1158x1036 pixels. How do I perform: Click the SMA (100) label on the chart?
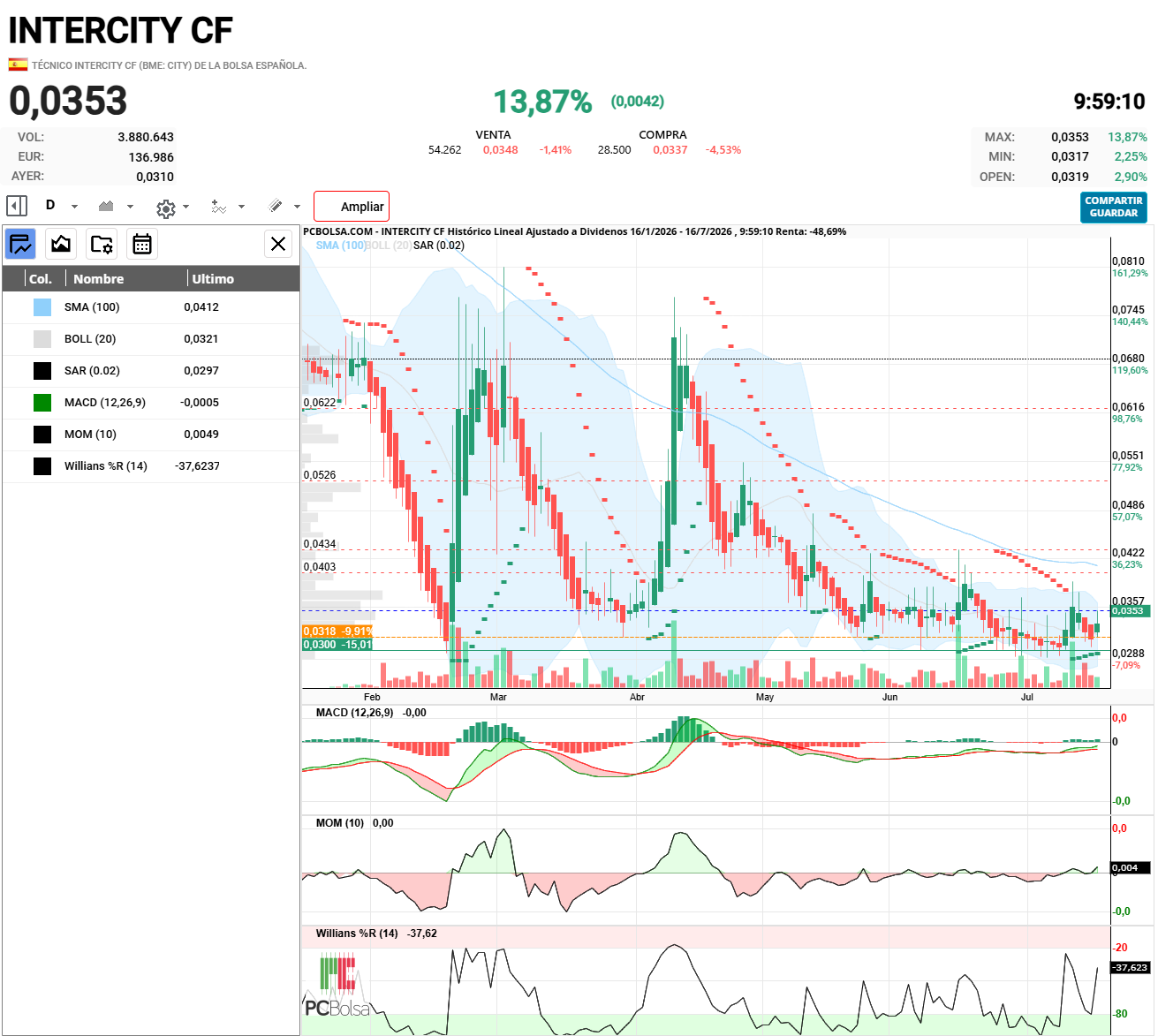coord(341,246)
